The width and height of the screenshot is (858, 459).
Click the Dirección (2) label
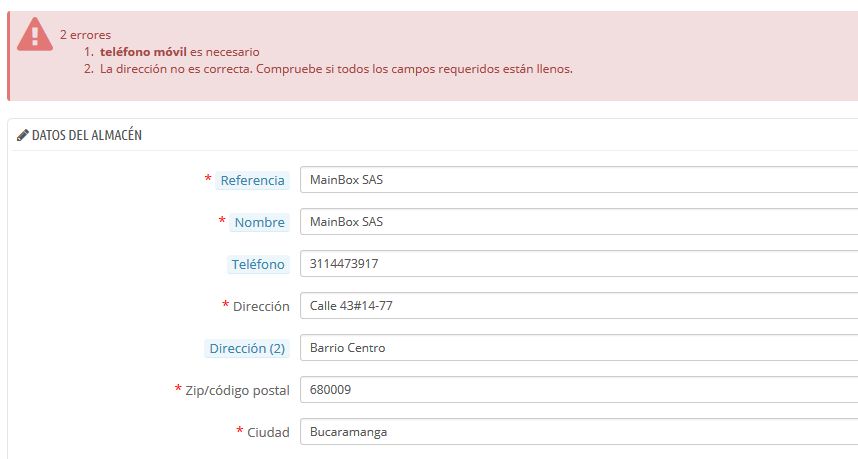pos(247,349)
